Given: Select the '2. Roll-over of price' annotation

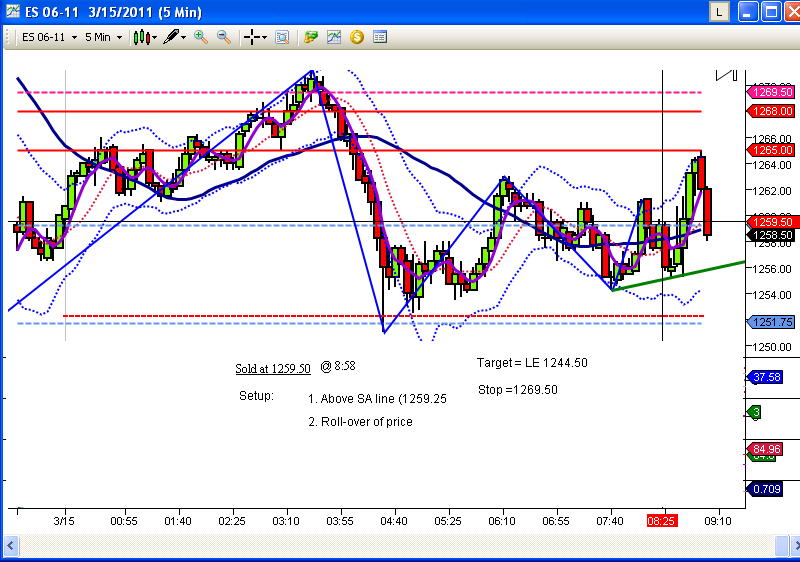Looking at the screenshot, I should point(360,422).
